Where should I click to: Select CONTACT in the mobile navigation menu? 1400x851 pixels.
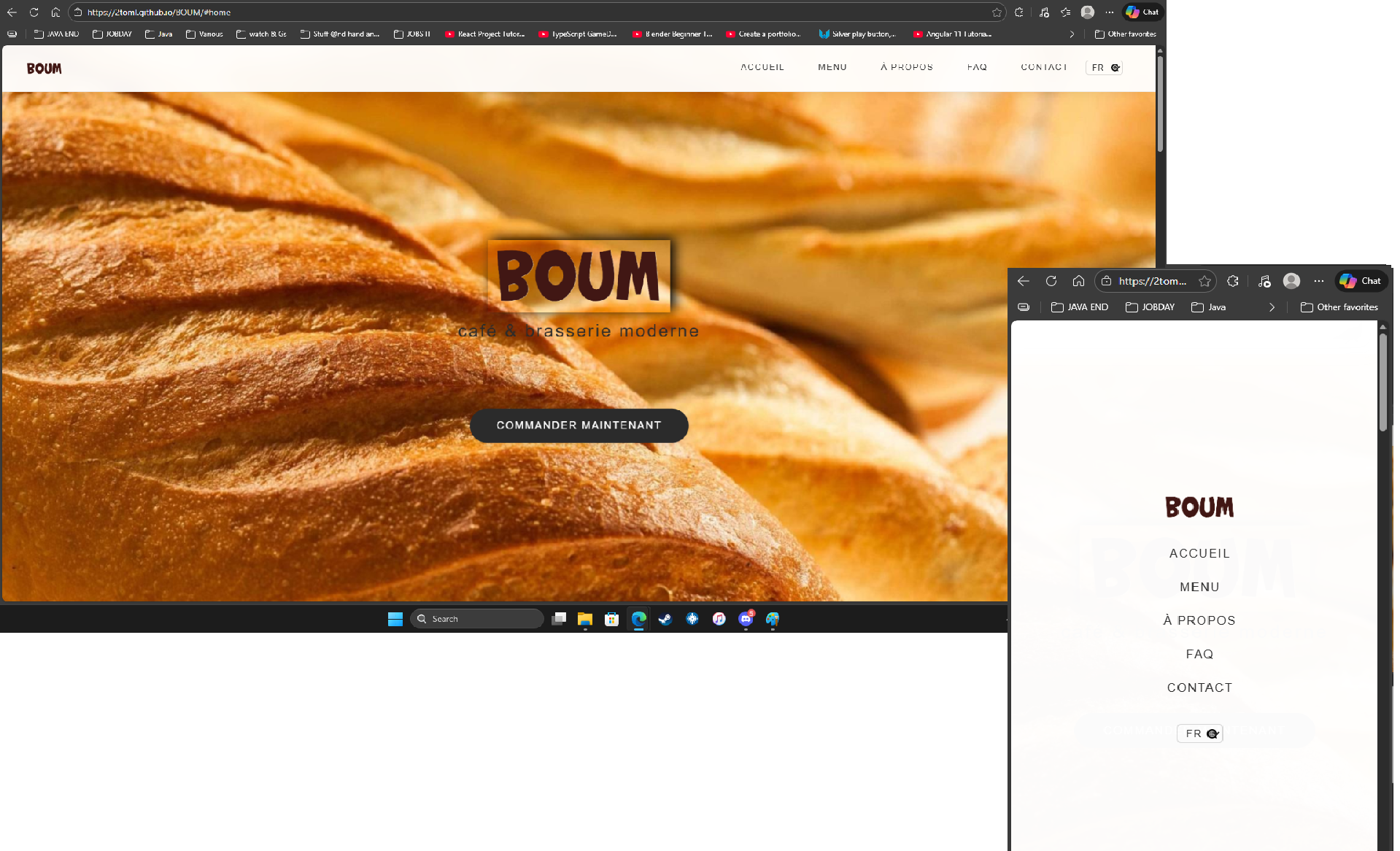coord(1199,687)
